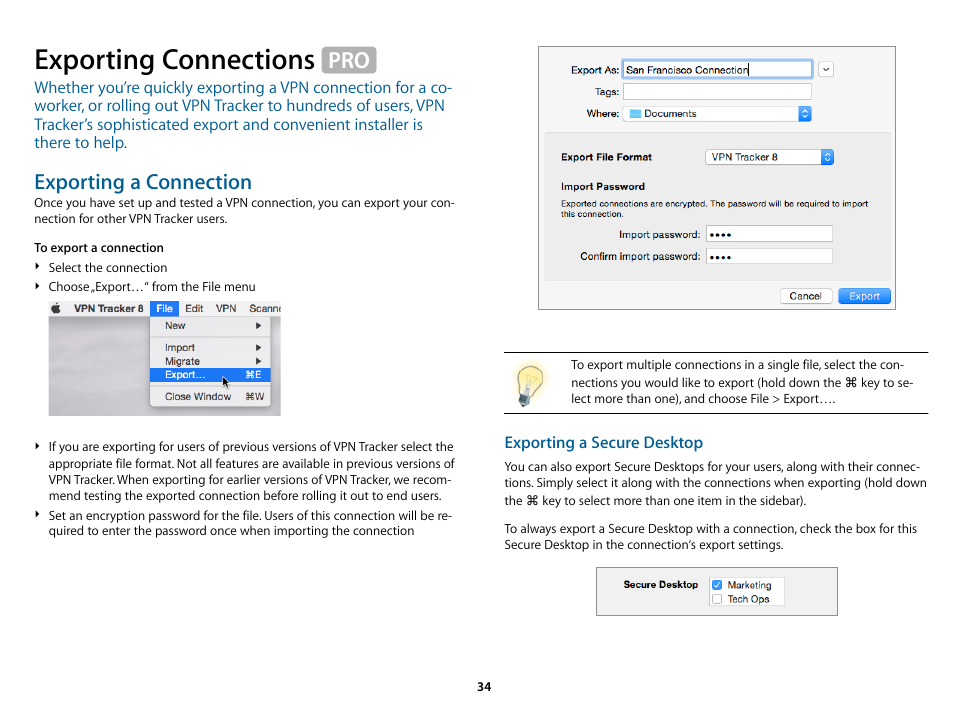Expand the New submenu arrow
Screen dimensions: 954x724
(x=259, y=325)
